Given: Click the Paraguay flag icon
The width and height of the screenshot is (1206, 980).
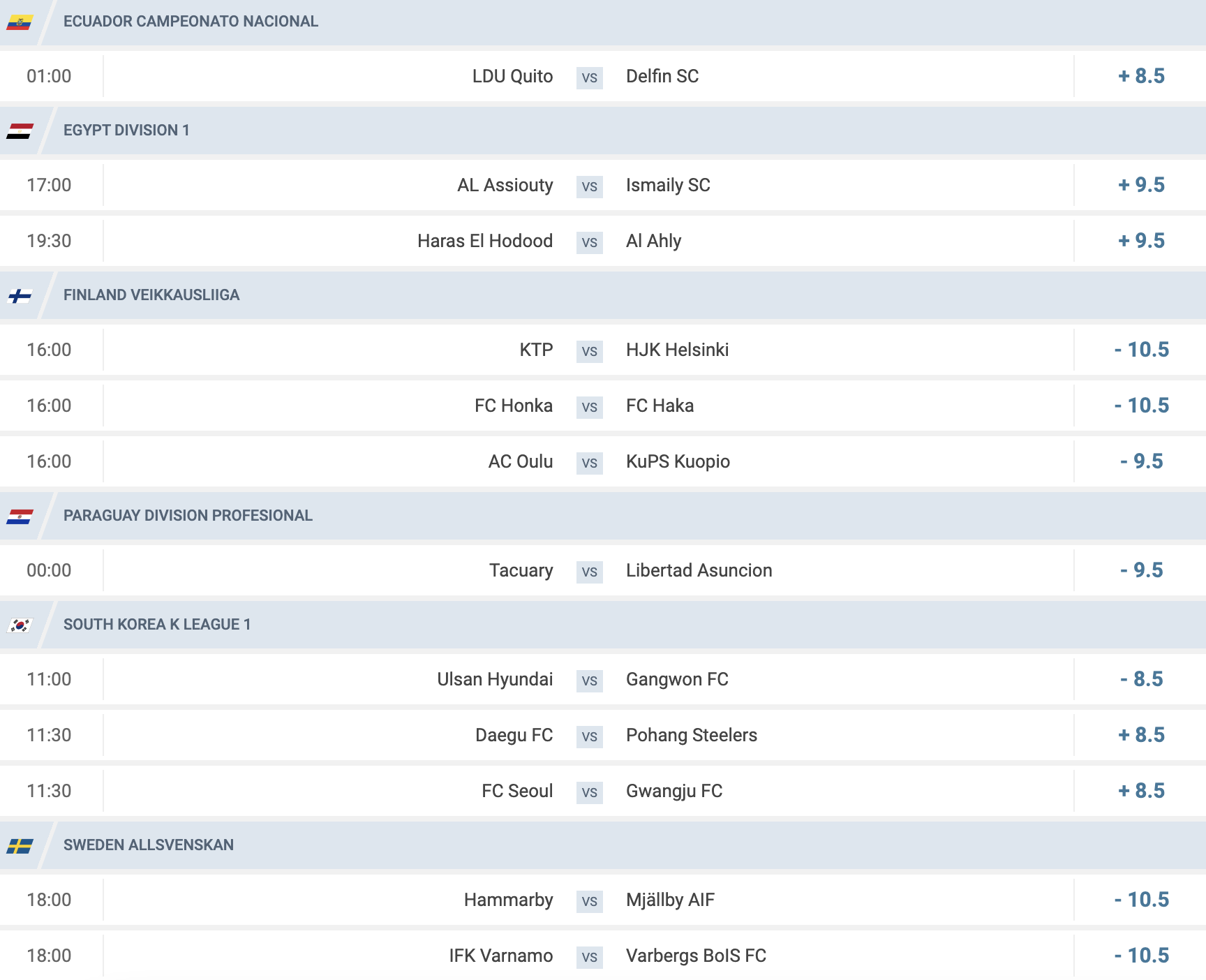Looking at the screenshot, I should [x=20, y=517].
